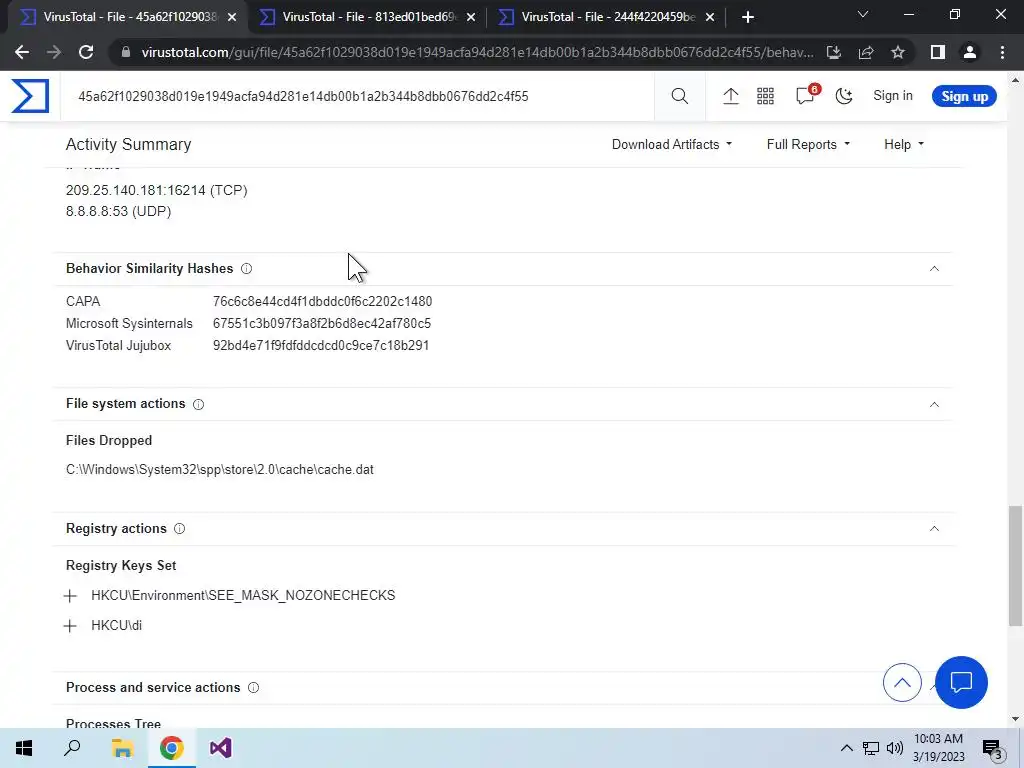The height and width of the screenshot is (768, 1024).
Task: Open Visual Studio from taskbar
Action: (221, 748)
